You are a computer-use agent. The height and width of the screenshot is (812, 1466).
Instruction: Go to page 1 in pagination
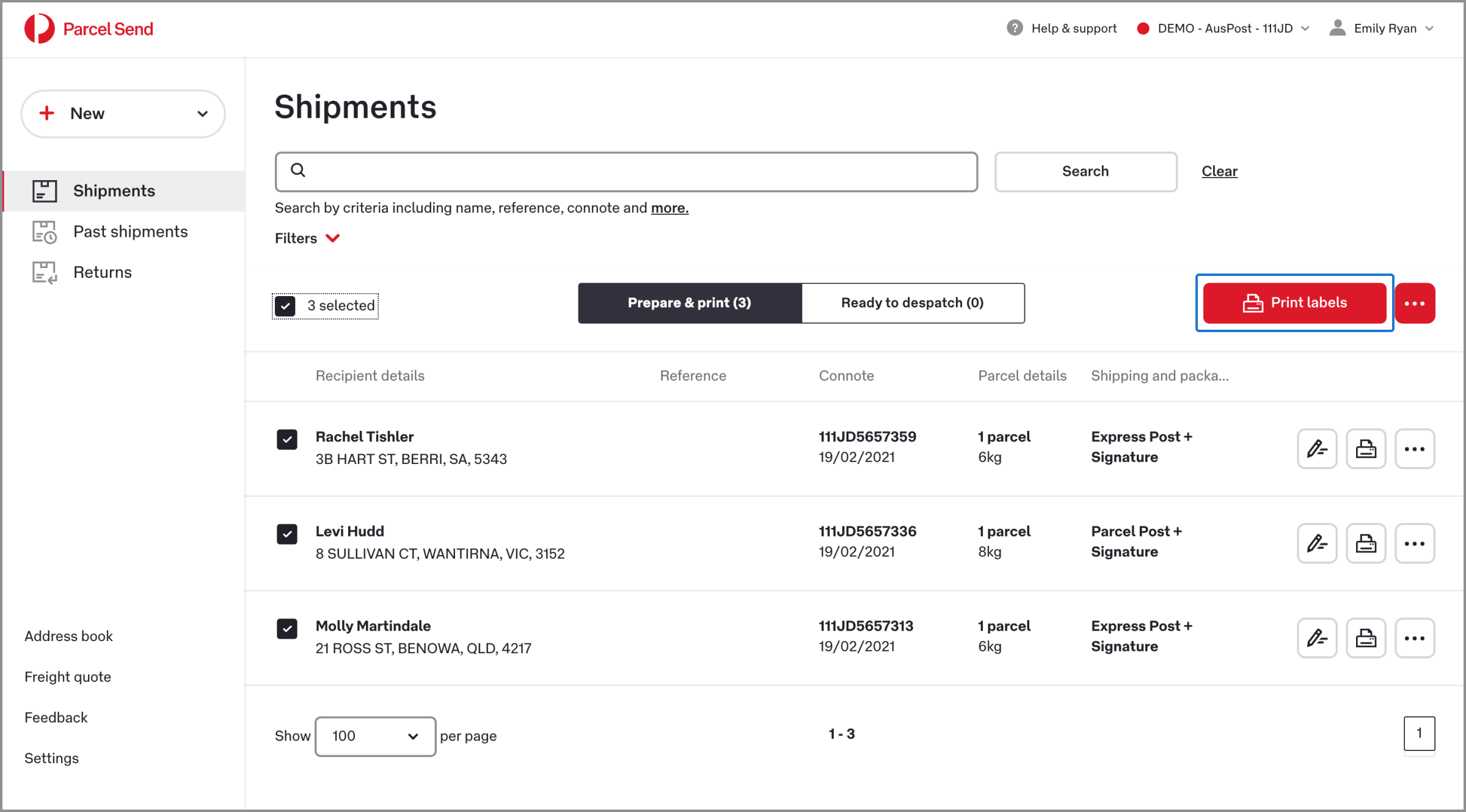(1419, 734)
